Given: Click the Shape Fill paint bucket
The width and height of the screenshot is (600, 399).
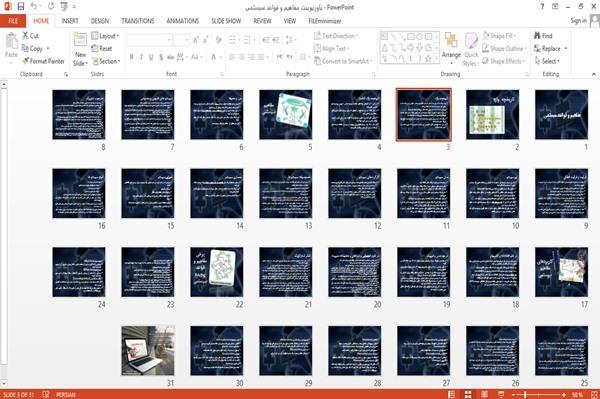Looking at the screenshot, I should click(486, 36).
